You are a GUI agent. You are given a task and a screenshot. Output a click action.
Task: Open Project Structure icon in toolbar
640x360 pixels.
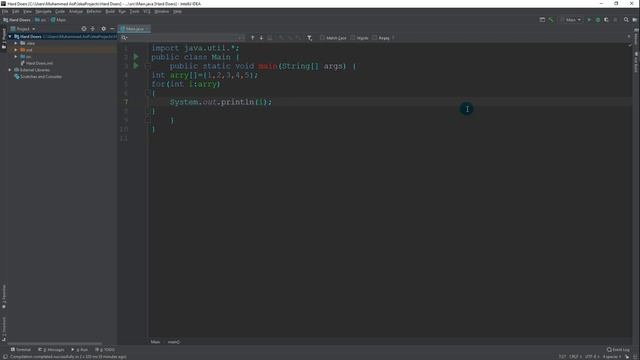(542, 20)
